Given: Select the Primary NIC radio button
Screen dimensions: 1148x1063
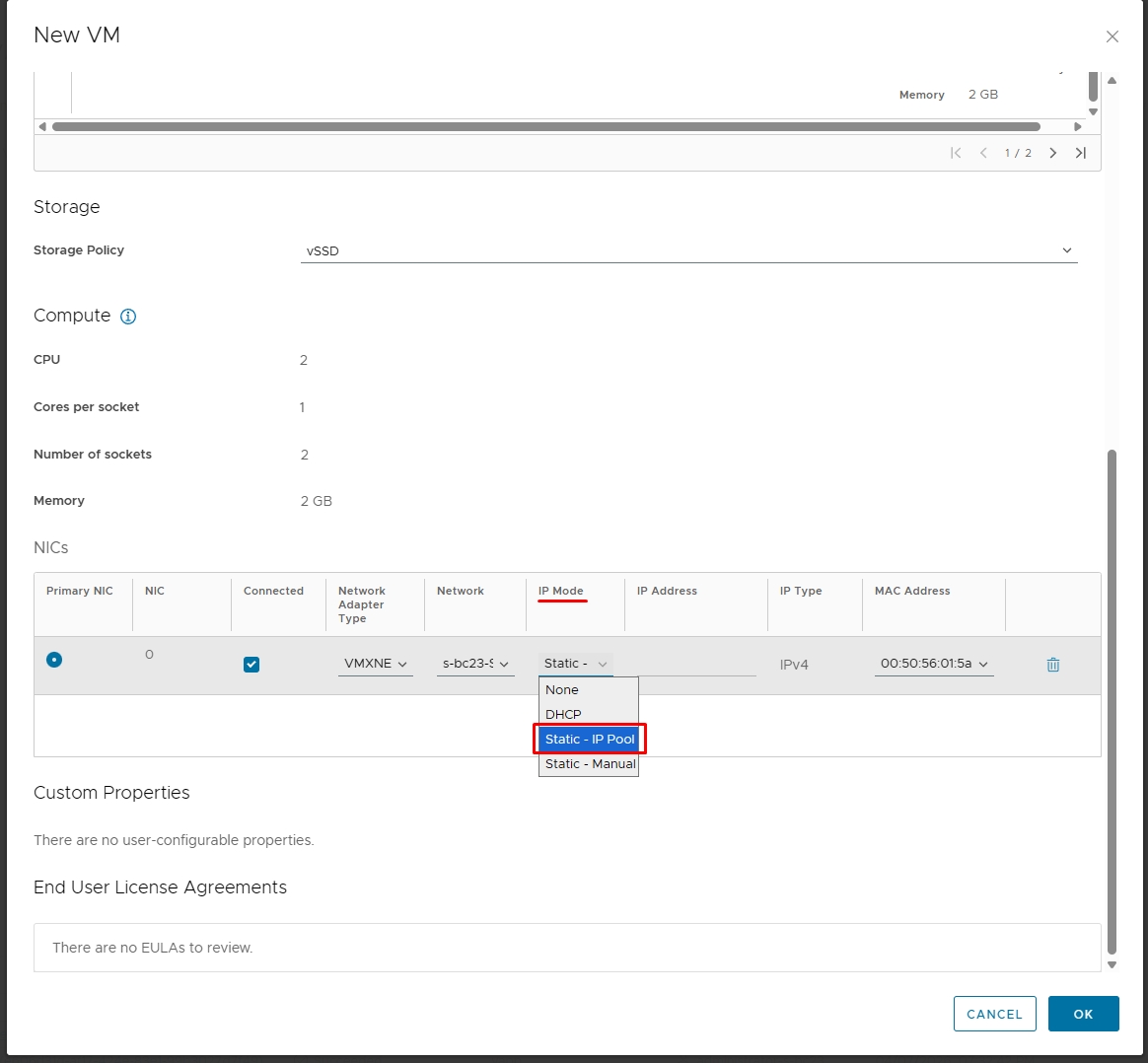Looking at the screenshot, I should tap(54, 660).
